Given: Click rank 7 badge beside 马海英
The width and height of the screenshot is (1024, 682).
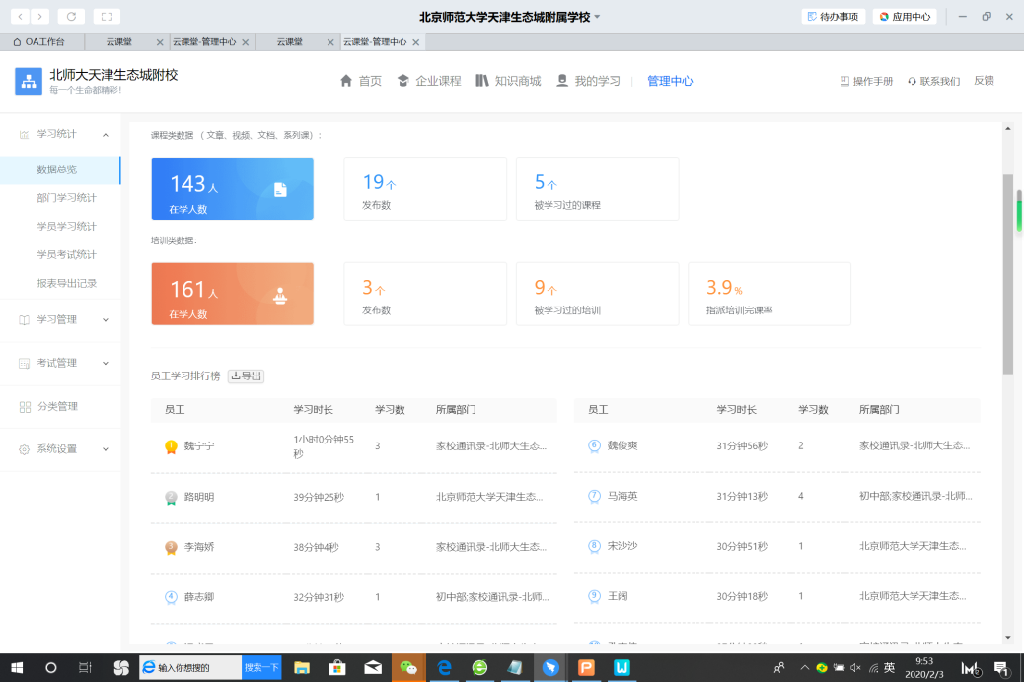Looking at the screenshot, I should [x=594, y=496].
